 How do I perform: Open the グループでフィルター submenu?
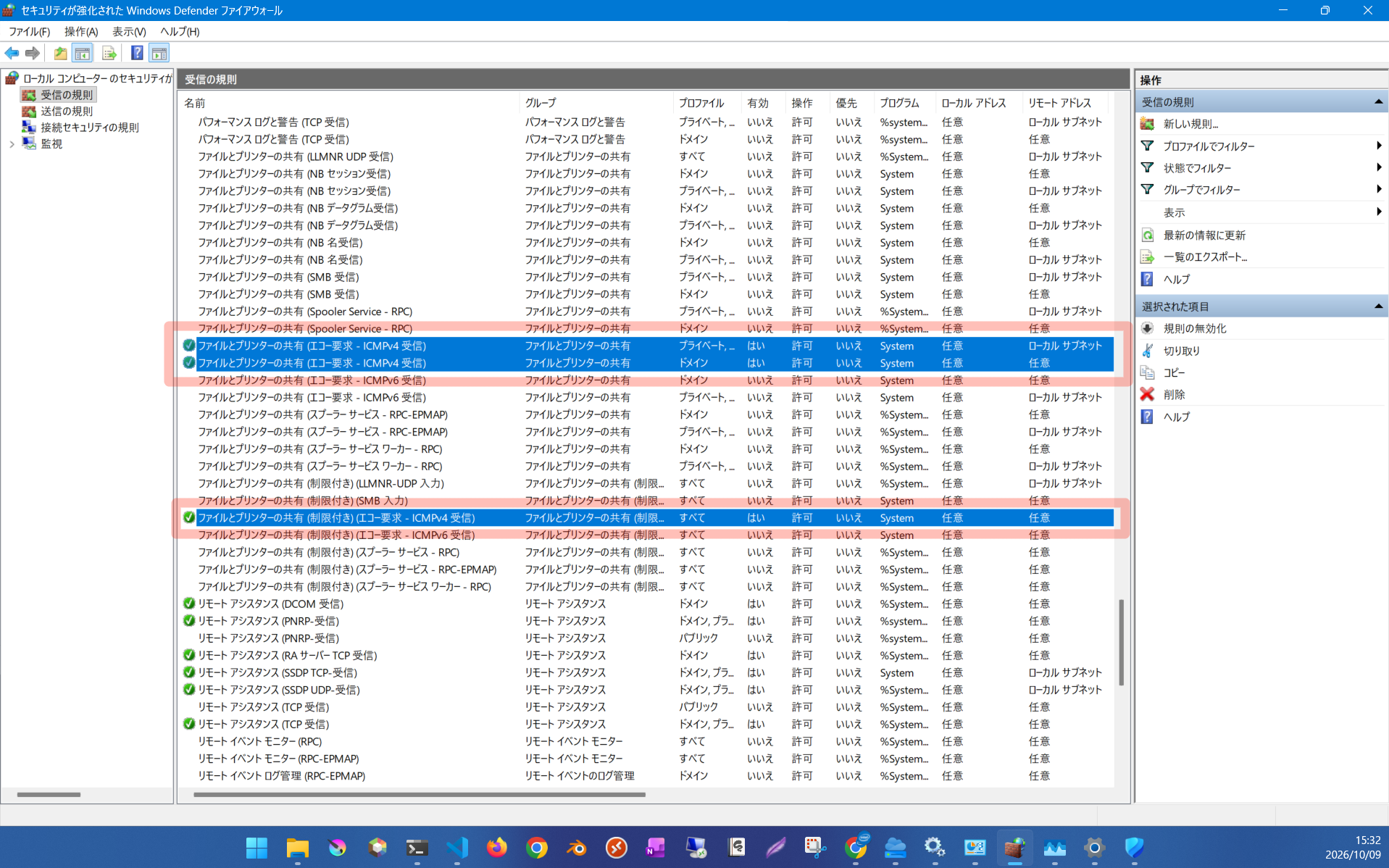1261,189
